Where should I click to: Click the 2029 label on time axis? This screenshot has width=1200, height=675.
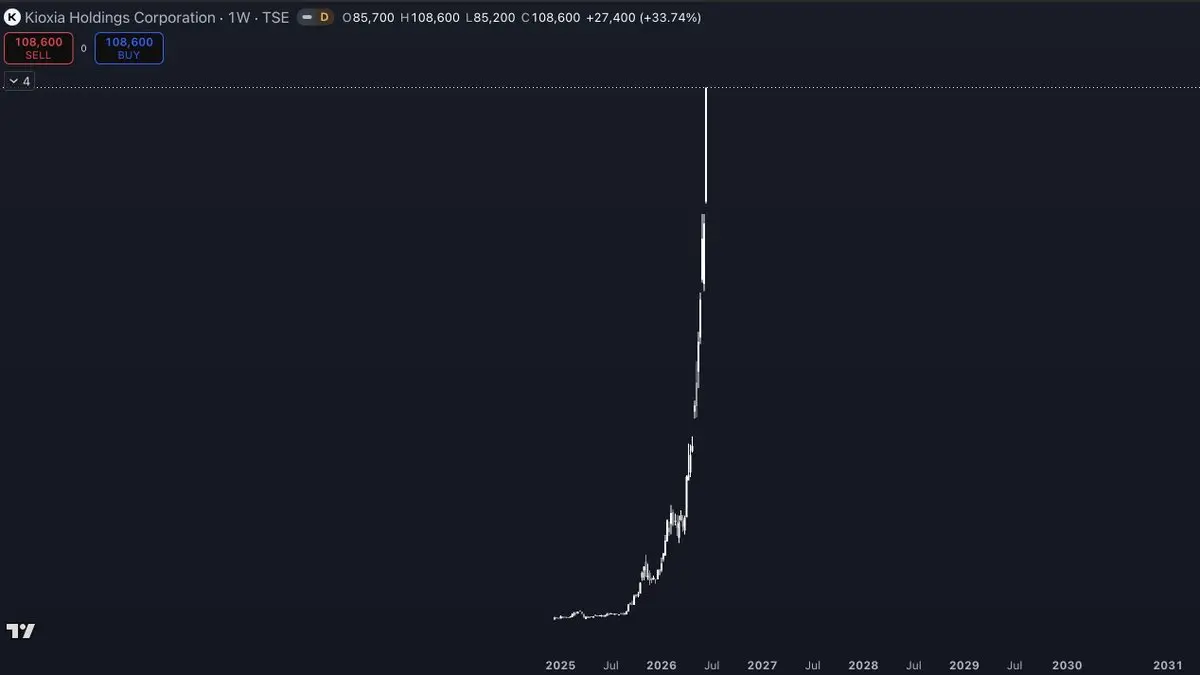(x=964, y=665)
